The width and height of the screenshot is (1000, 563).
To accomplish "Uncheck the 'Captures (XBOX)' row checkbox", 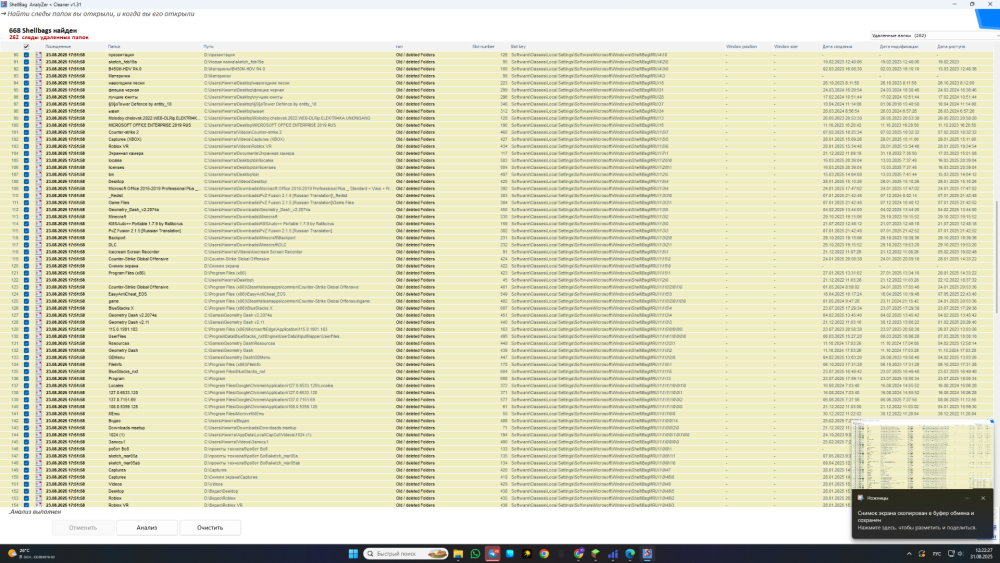I will [x=26, y=139].
